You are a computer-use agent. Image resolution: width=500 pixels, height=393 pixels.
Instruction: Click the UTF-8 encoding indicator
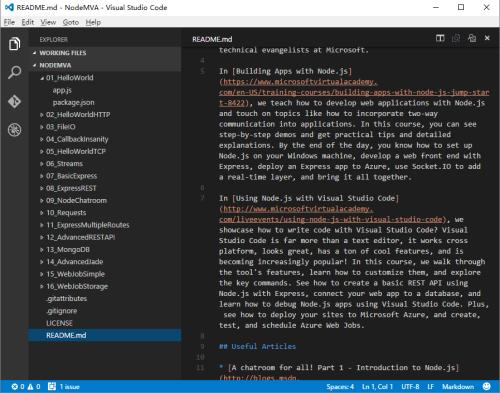[x=410, y=387]
